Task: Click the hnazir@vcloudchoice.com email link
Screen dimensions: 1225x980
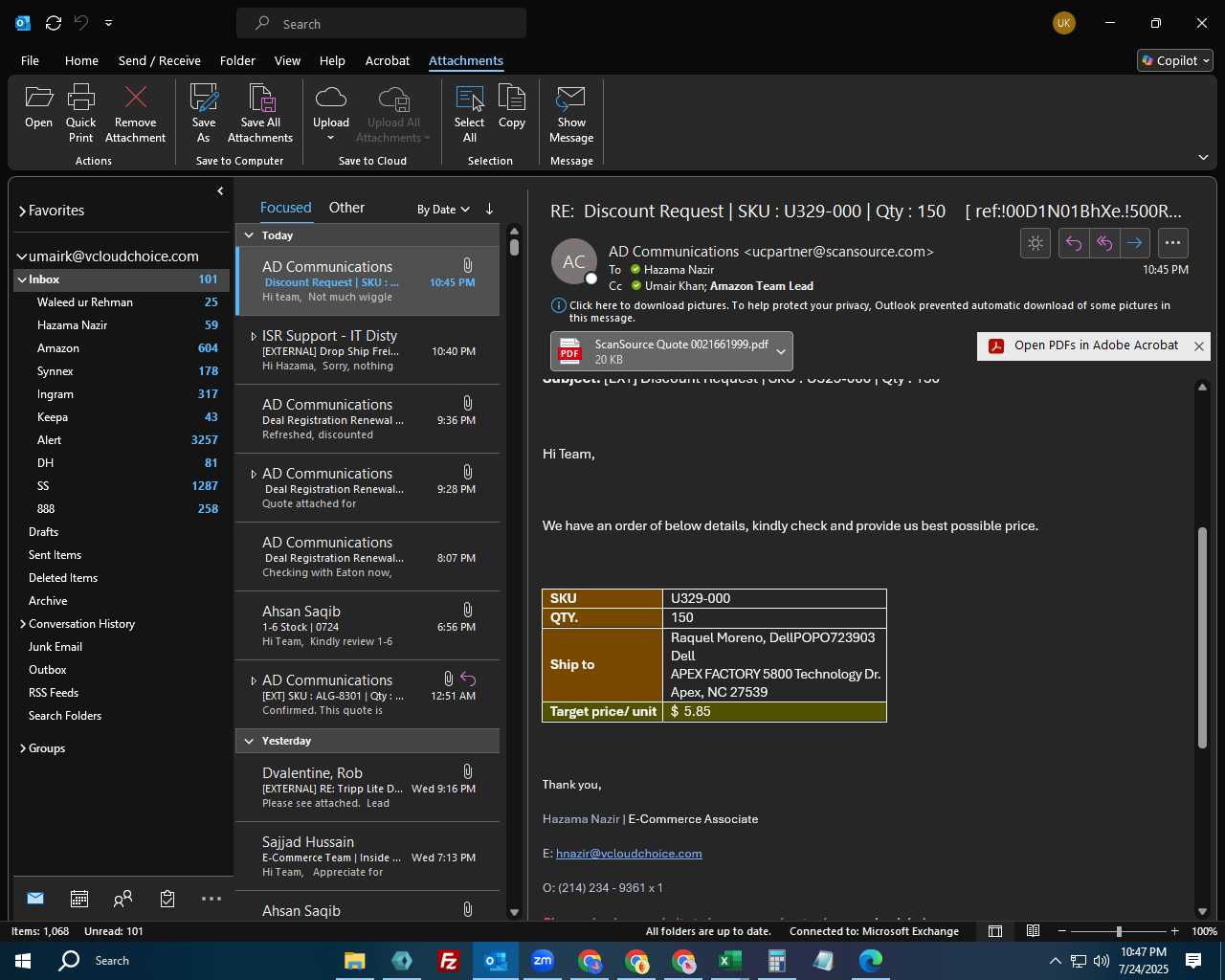Action: [x=629, y=854]
